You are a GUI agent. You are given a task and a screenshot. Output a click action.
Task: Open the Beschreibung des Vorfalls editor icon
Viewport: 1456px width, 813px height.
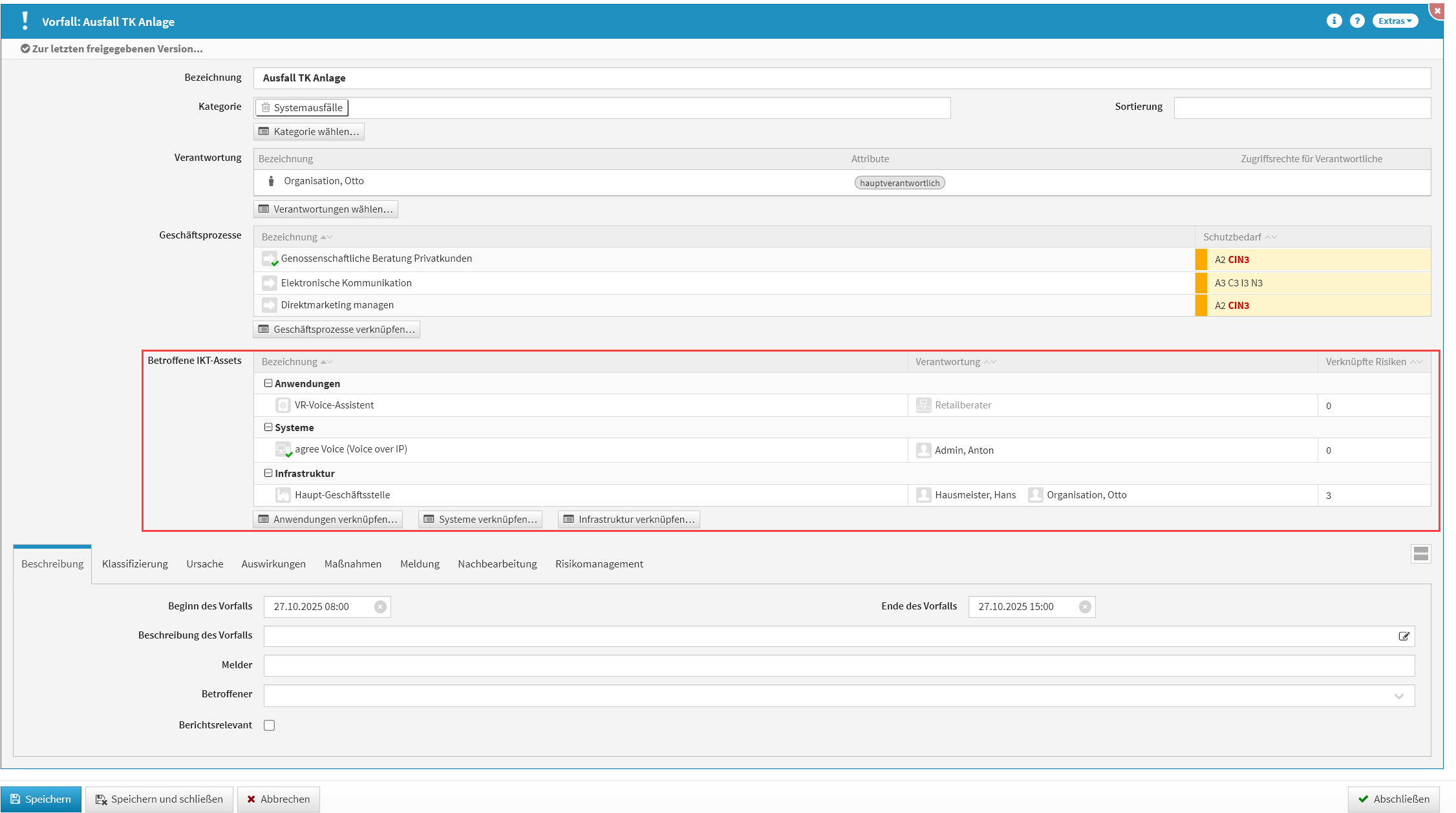point(1404,637)
